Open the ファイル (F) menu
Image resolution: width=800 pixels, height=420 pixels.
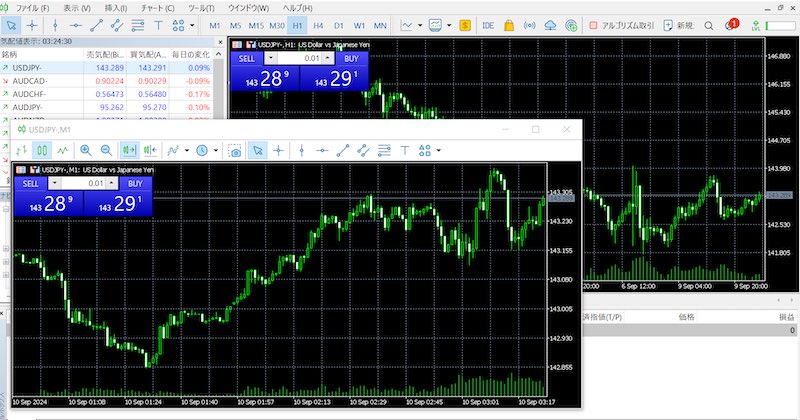pos(33,8)
